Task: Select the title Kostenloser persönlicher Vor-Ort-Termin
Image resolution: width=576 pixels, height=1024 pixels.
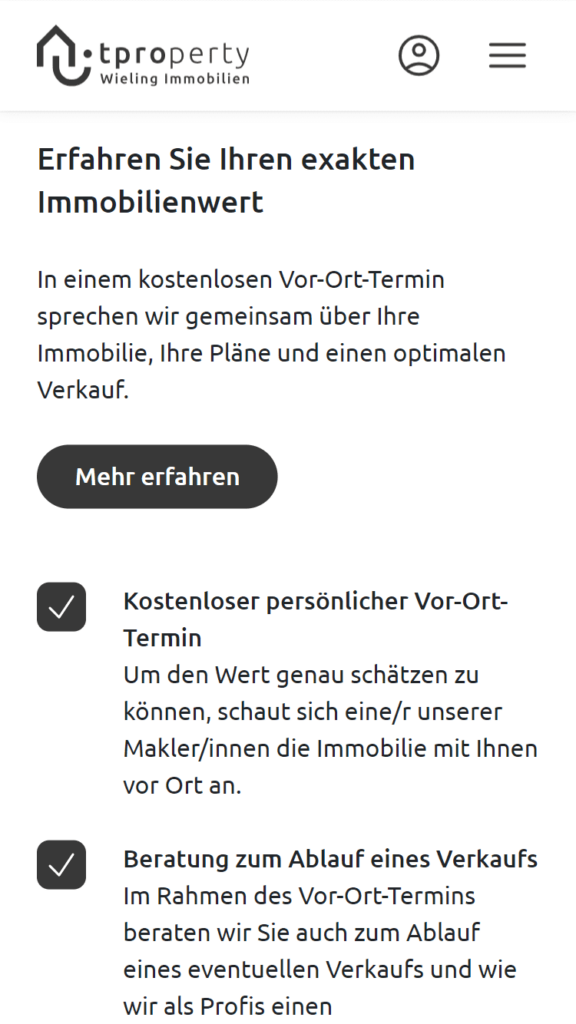Action: (x=315, y=619)
